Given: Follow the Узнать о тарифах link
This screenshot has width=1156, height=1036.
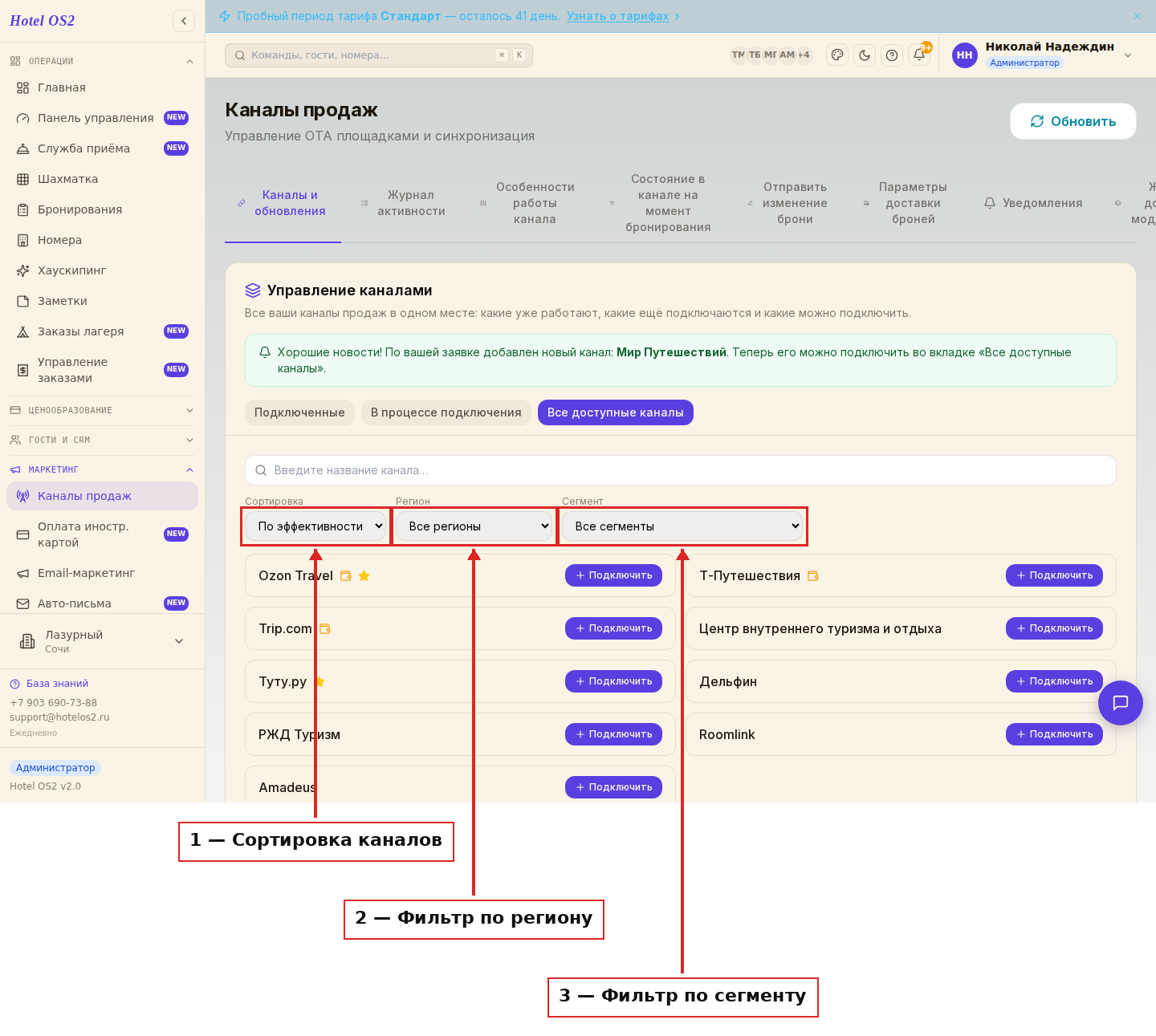Looking at the screenshot, I should pos(617,16).
